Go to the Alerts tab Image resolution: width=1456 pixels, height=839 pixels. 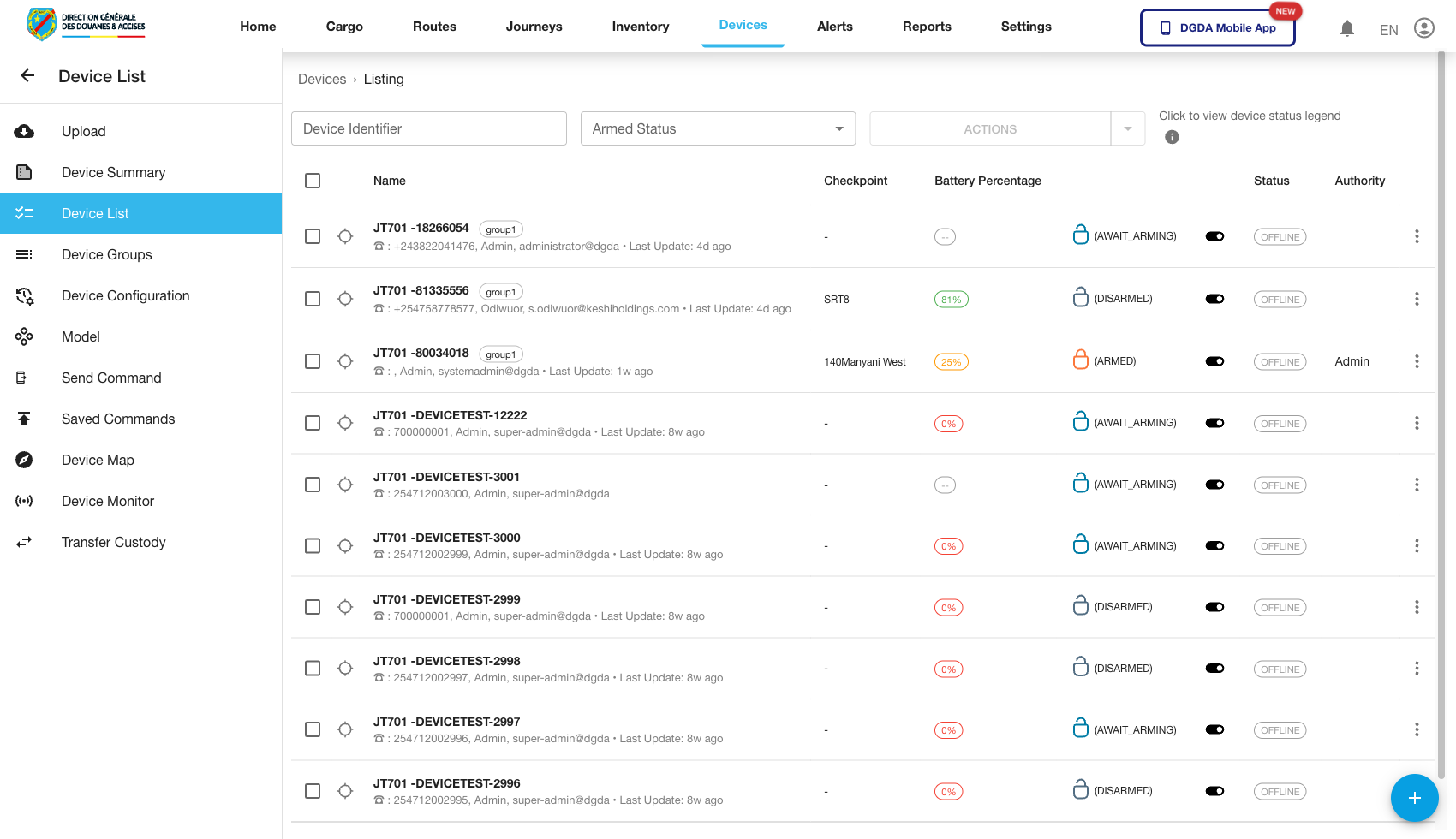(834, 27)
